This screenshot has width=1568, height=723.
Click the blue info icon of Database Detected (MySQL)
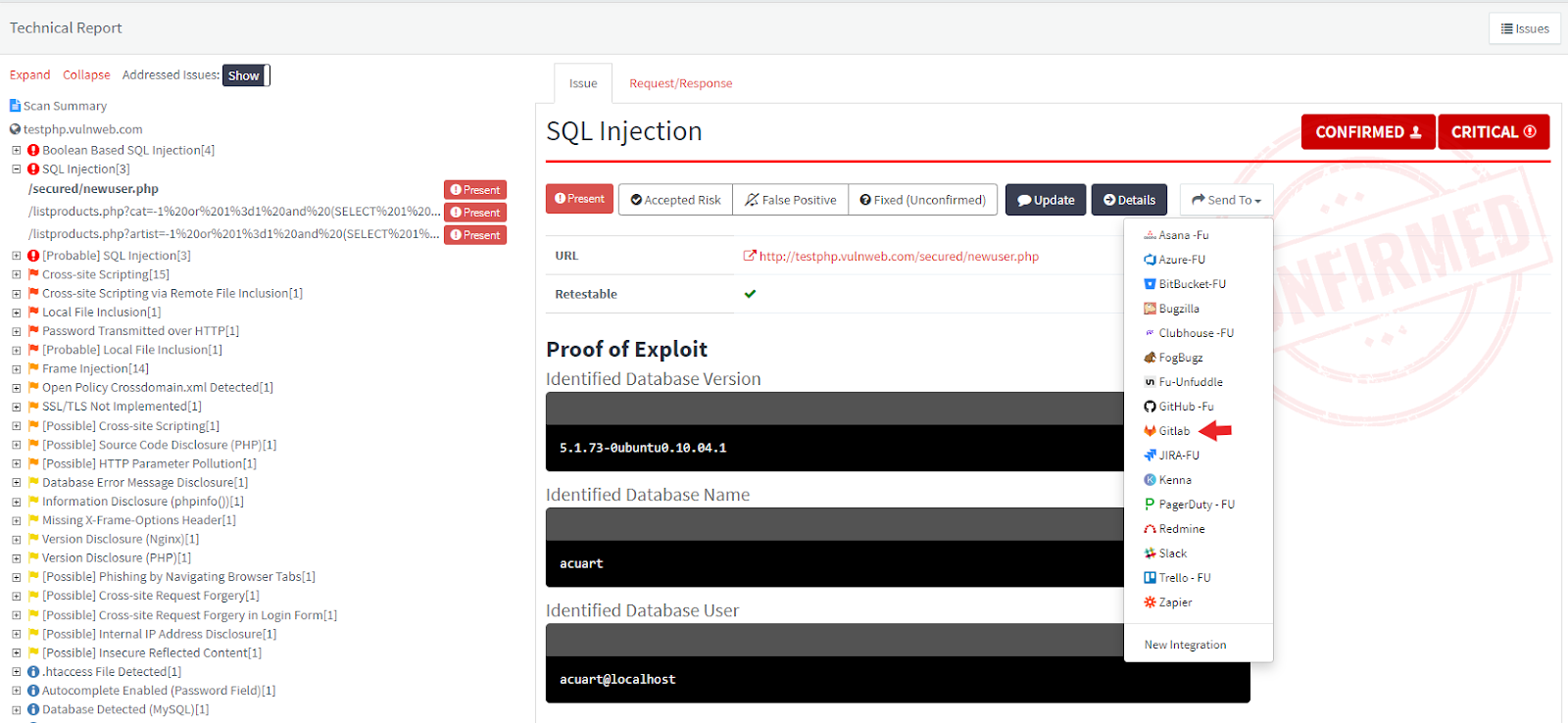(33, 709)
